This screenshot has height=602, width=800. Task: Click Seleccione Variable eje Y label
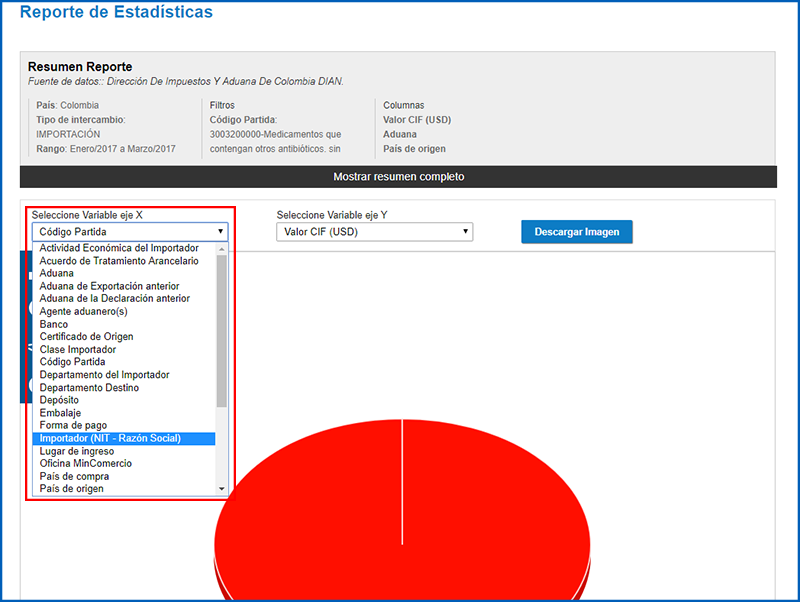point(332,215)
